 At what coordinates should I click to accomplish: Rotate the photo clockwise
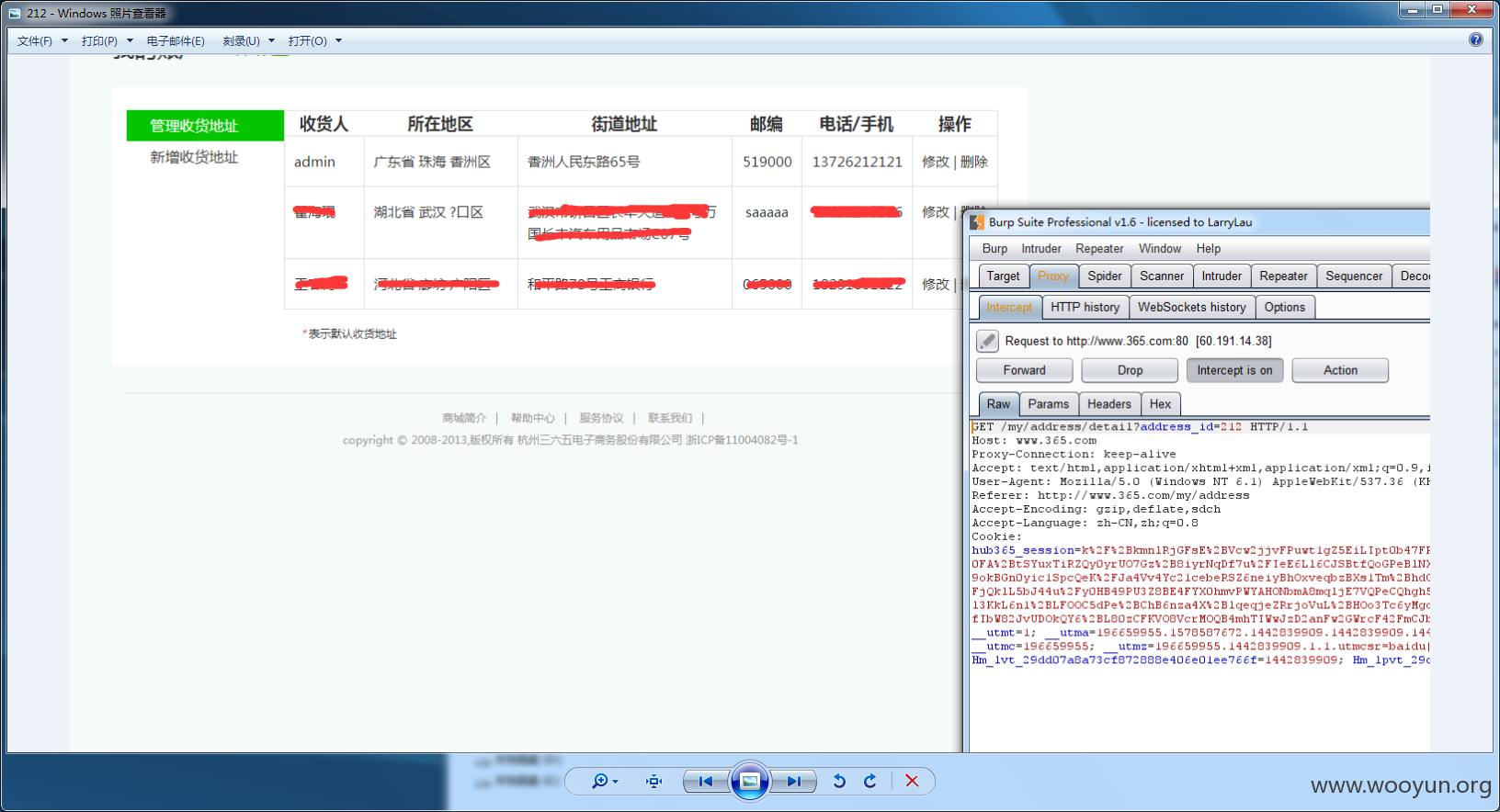pyautogui.click(x=870, y=782)
